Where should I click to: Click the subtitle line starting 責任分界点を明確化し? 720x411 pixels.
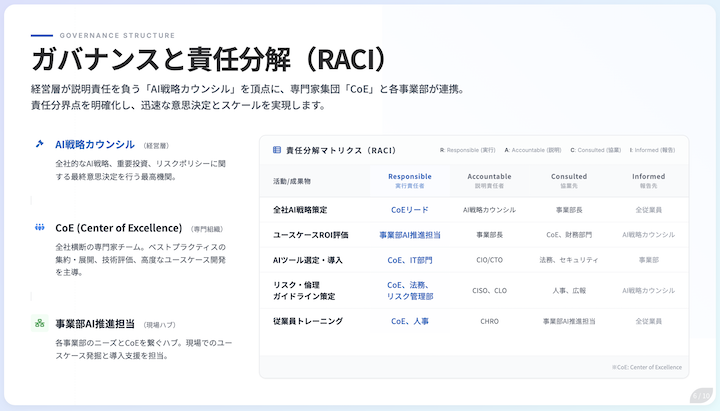[x=180, y=105]
